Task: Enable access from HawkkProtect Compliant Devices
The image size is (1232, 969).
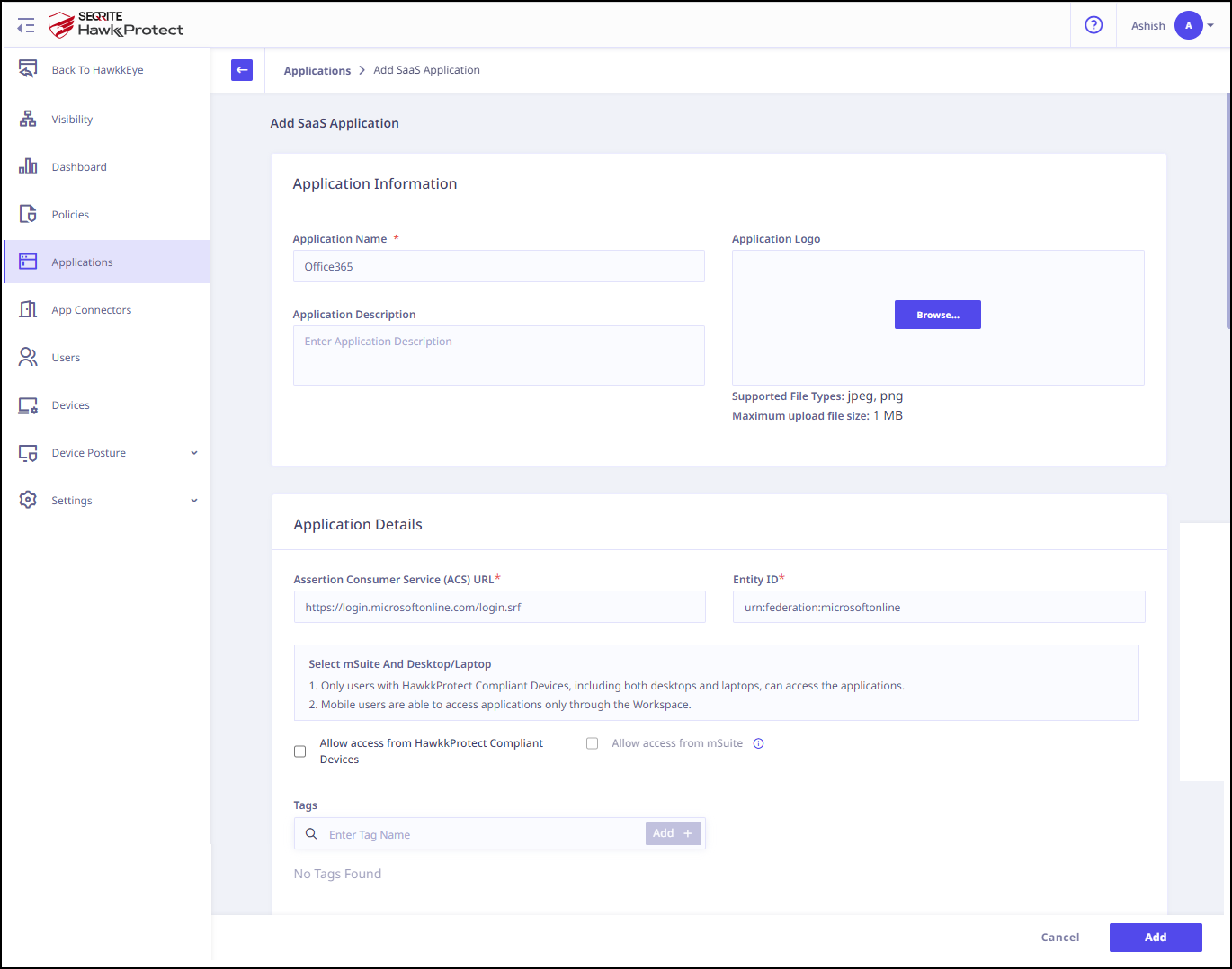Action: [300, 751]
